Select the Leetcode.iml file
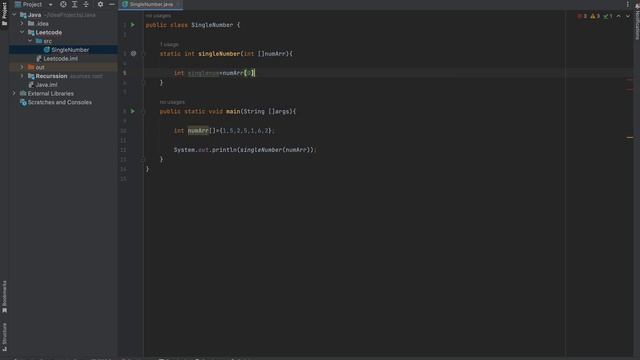 [60, 58]
